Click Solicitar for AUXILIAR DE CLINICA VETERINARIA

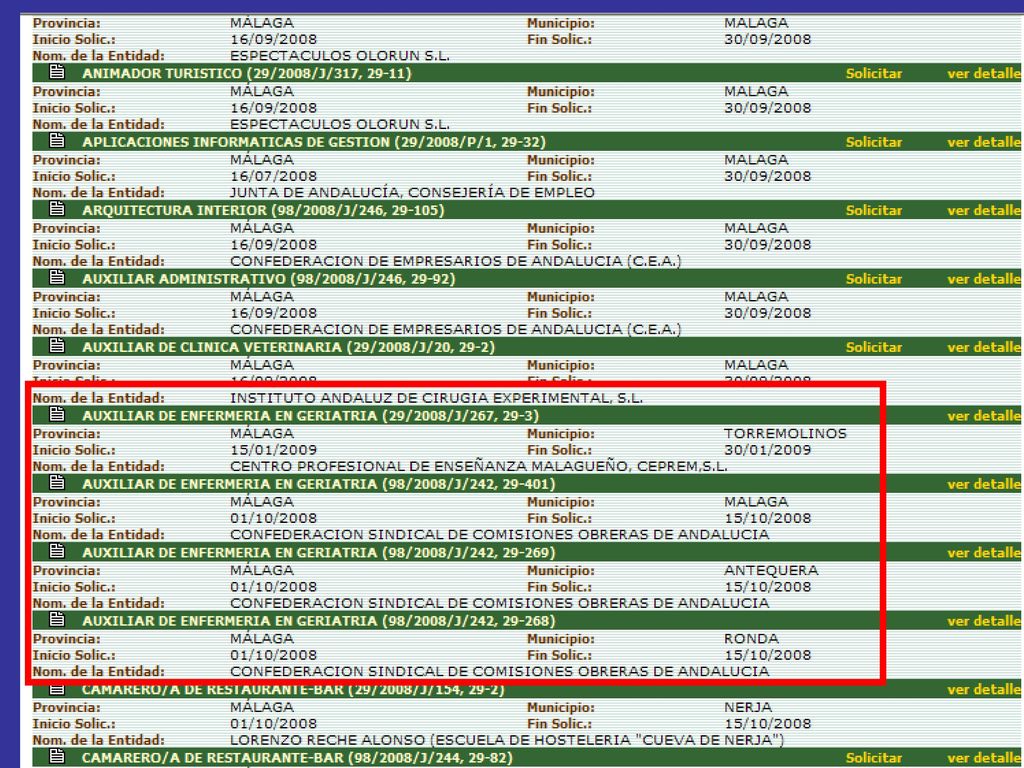pyautogui.click(x=874, y=347)
